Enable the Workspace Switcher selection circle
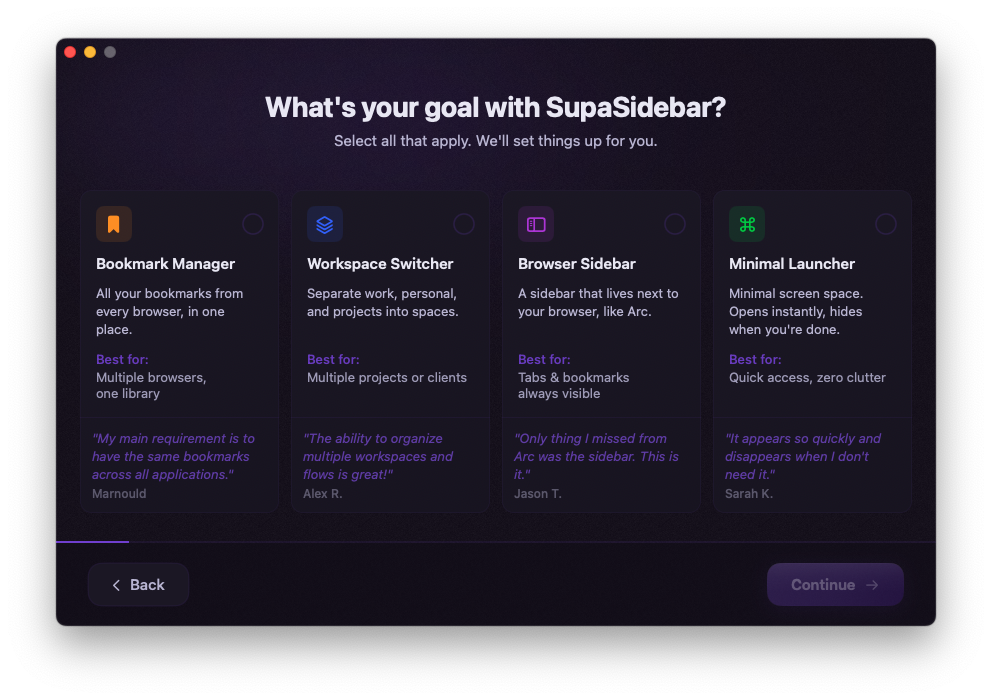992x700 pixels. point(464,224)
